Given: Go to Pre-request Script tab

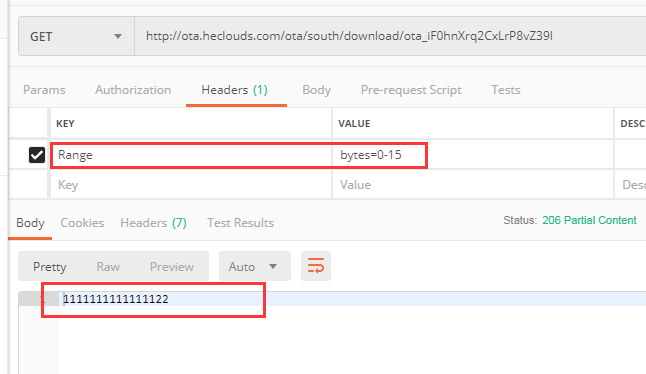Looking at the screenshot, I should tap(411, 90).
